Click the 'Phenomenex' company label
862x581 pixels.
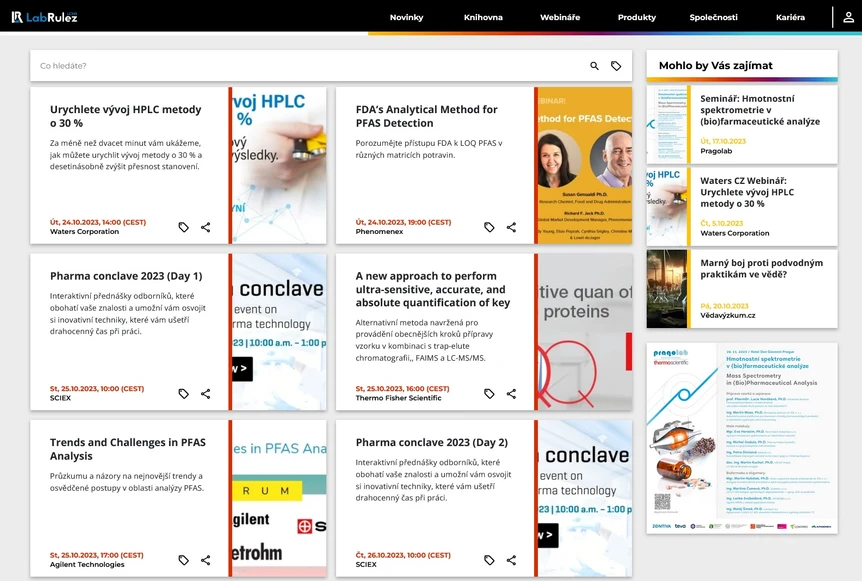tap(379, 231)
